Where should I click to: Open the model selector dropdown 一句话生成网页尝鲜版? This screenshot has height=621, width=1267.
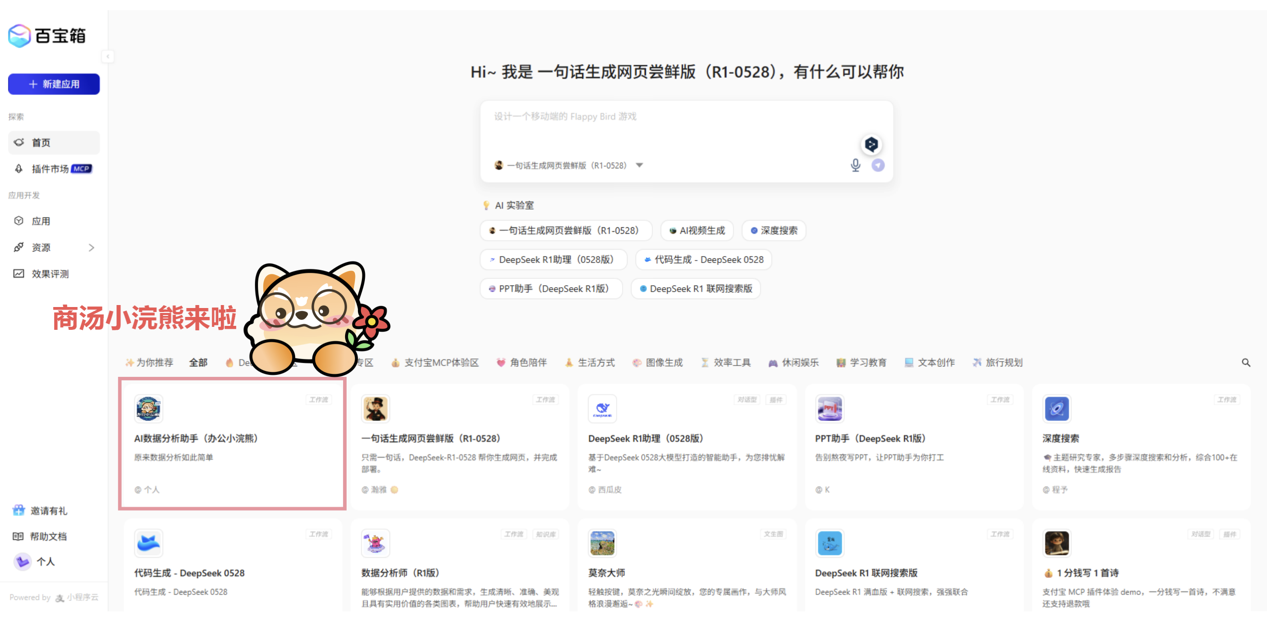568,165
